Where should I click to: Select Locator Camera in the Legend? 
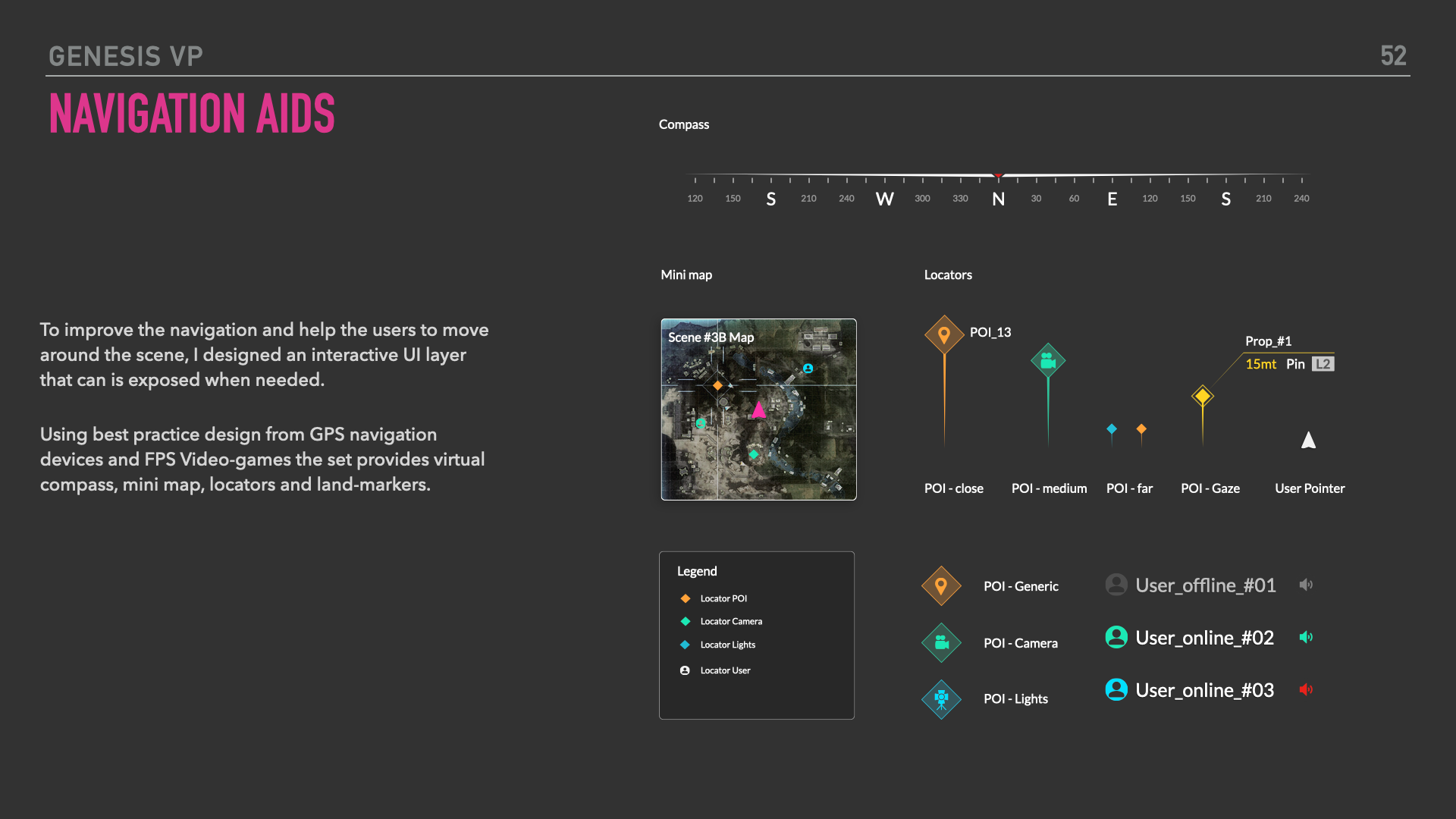coord(730,621)
